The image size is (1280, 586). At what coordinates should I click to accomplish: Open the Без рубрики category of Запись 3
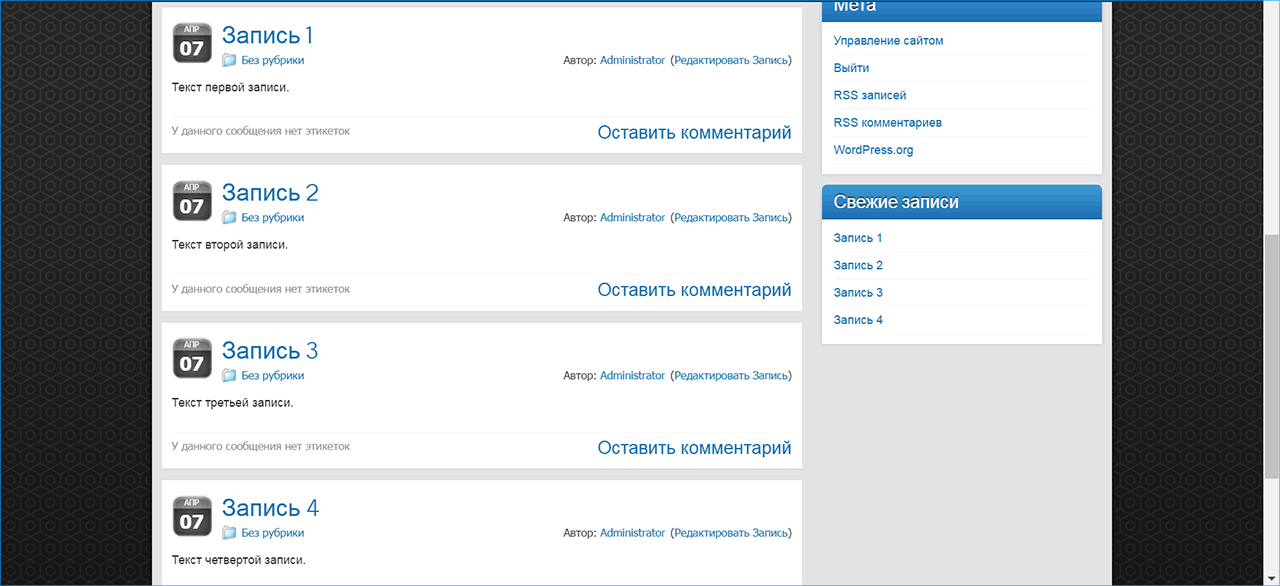[x=273, y=376]
